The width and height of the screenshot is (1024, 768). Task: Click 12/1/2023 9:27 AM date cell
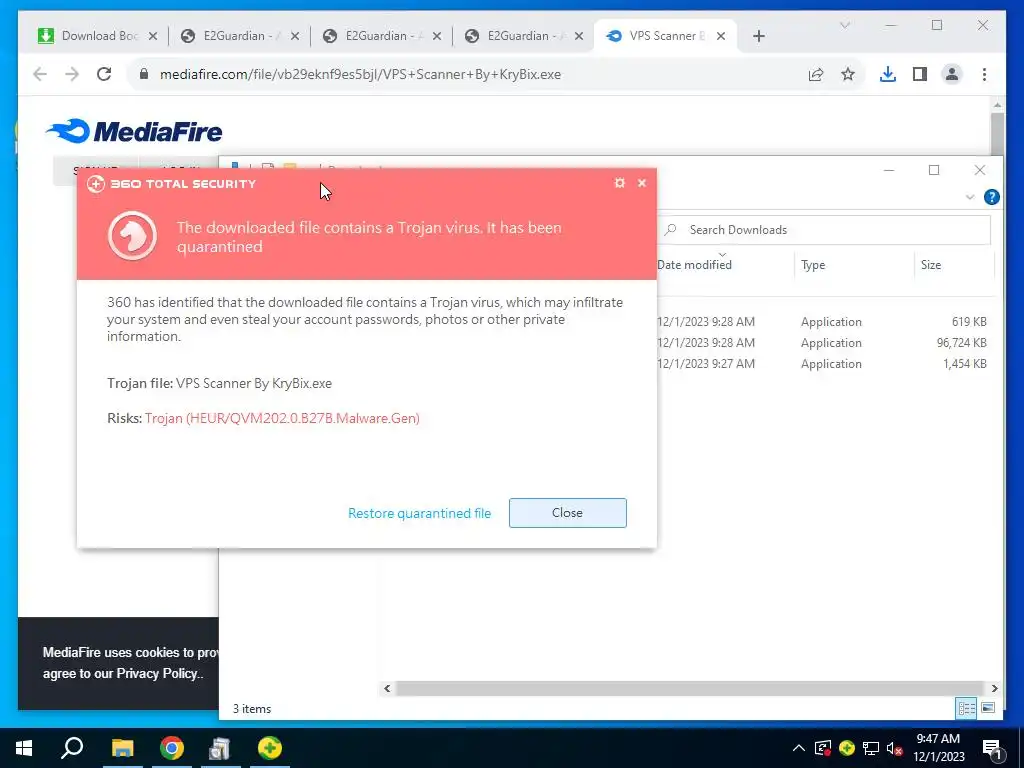point(706,364)
